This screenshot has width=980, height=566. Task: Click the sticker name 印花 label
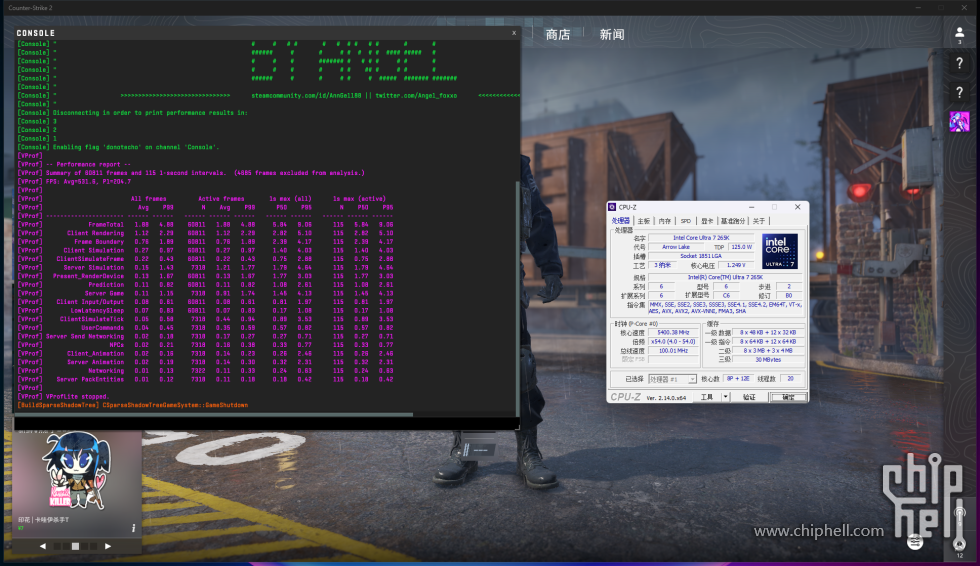pyautogui.click(x=43, y=520)
